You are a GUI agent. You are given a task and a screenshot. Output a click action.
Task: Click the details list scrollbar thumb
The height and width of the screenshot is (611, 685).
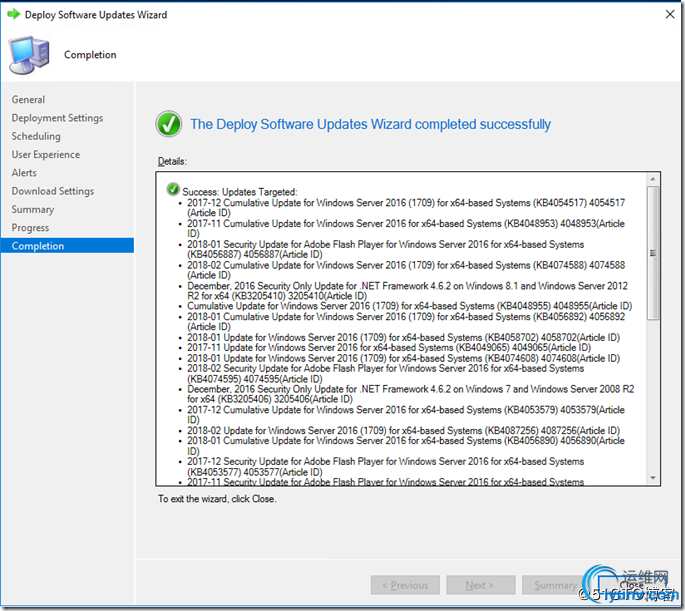coord(653,253)
